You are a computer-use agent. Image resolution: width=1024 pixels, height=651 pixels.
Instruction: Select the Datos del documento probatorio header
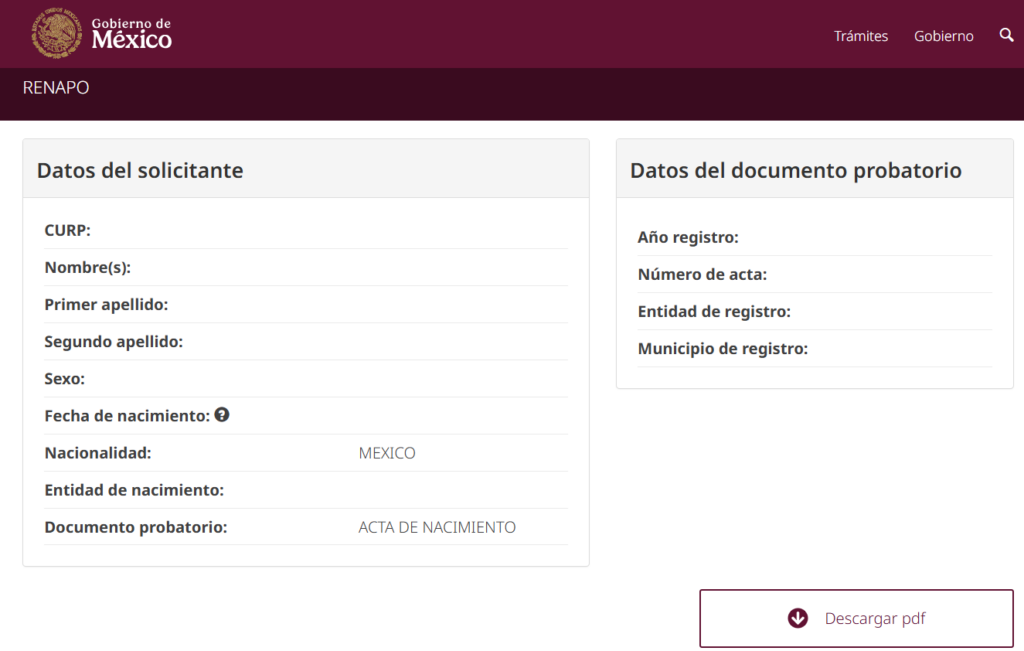[795, 170]
